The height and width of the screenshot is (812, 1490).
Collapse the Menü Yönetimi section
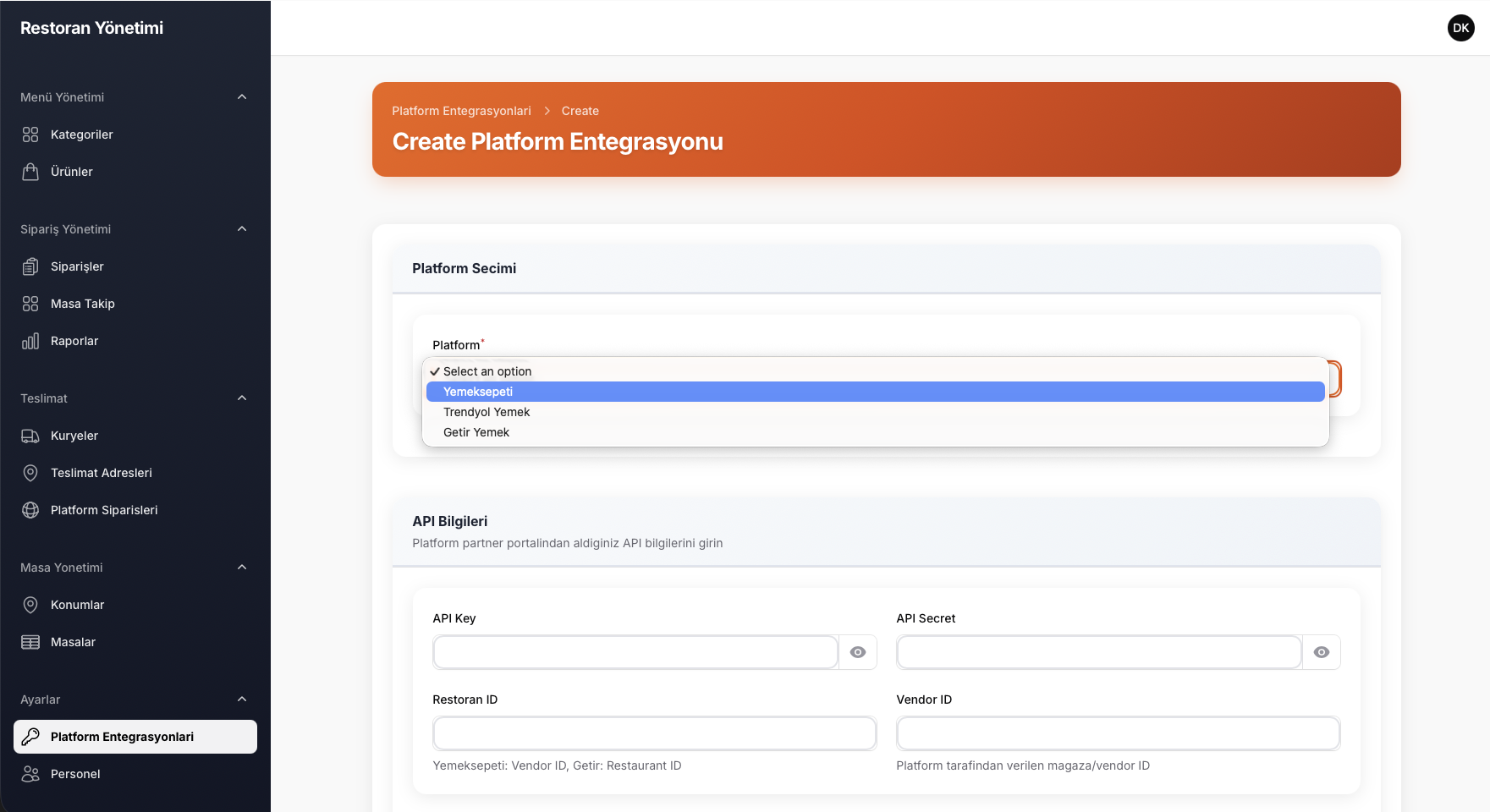pyautogui.click(x=243, y=96)
